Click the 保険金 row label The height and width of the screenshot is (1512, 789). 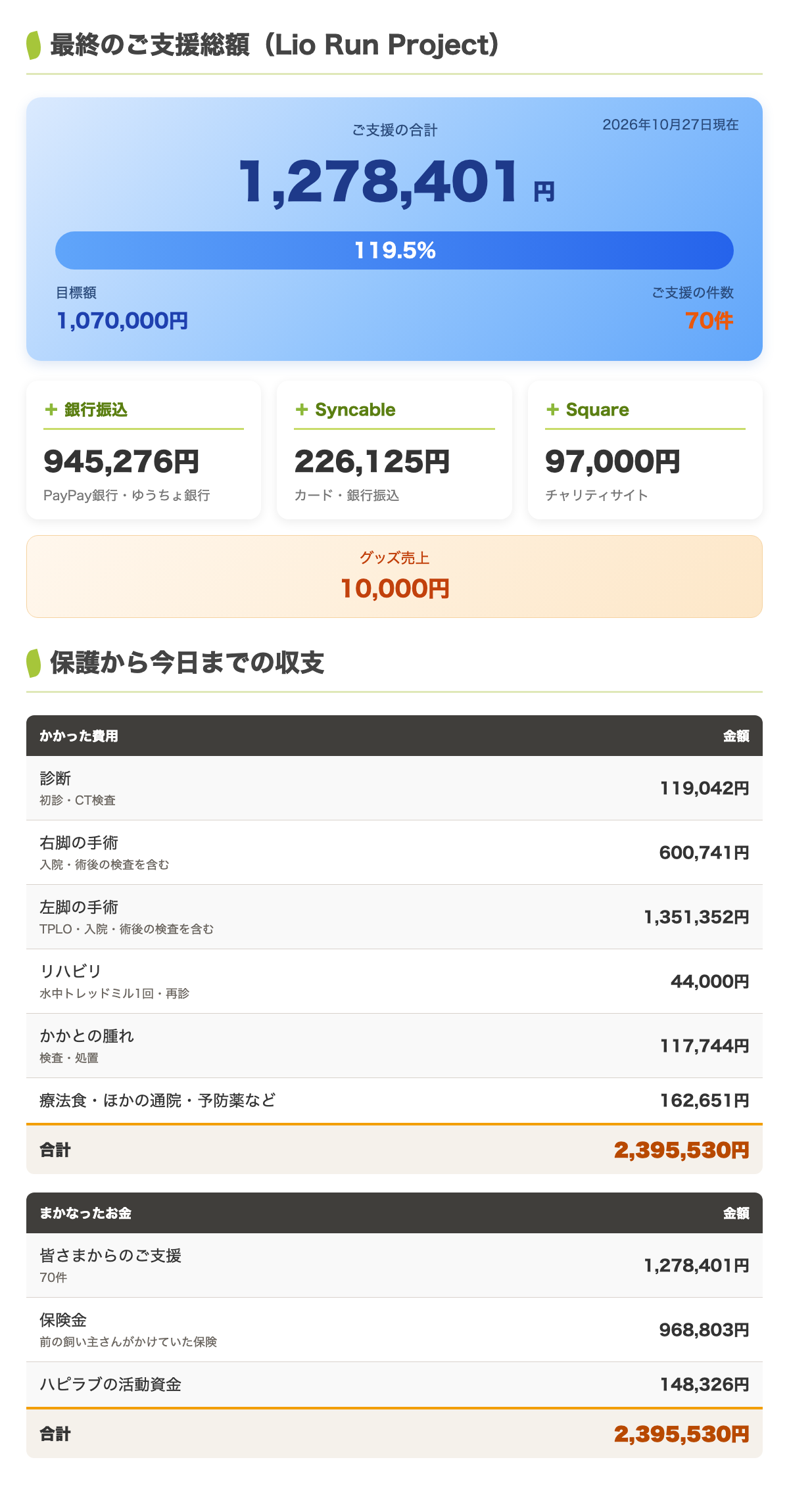[x=63, y=1320]
